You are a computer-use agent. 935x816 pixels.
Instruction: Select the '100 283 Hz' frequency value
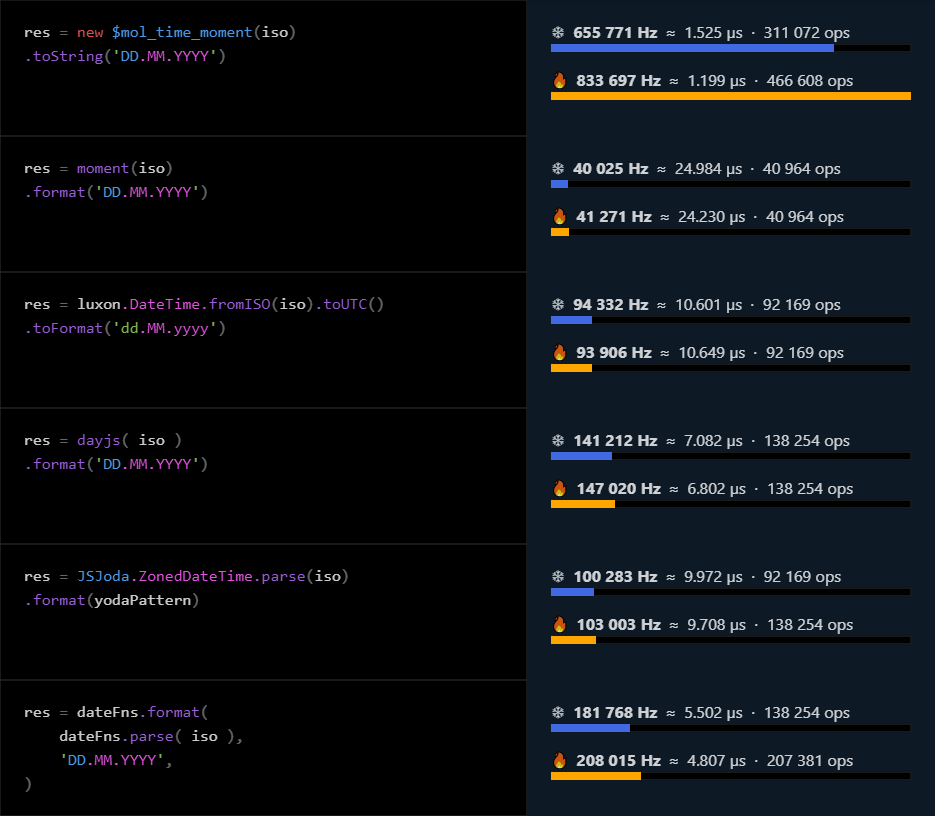coord(615,577)
